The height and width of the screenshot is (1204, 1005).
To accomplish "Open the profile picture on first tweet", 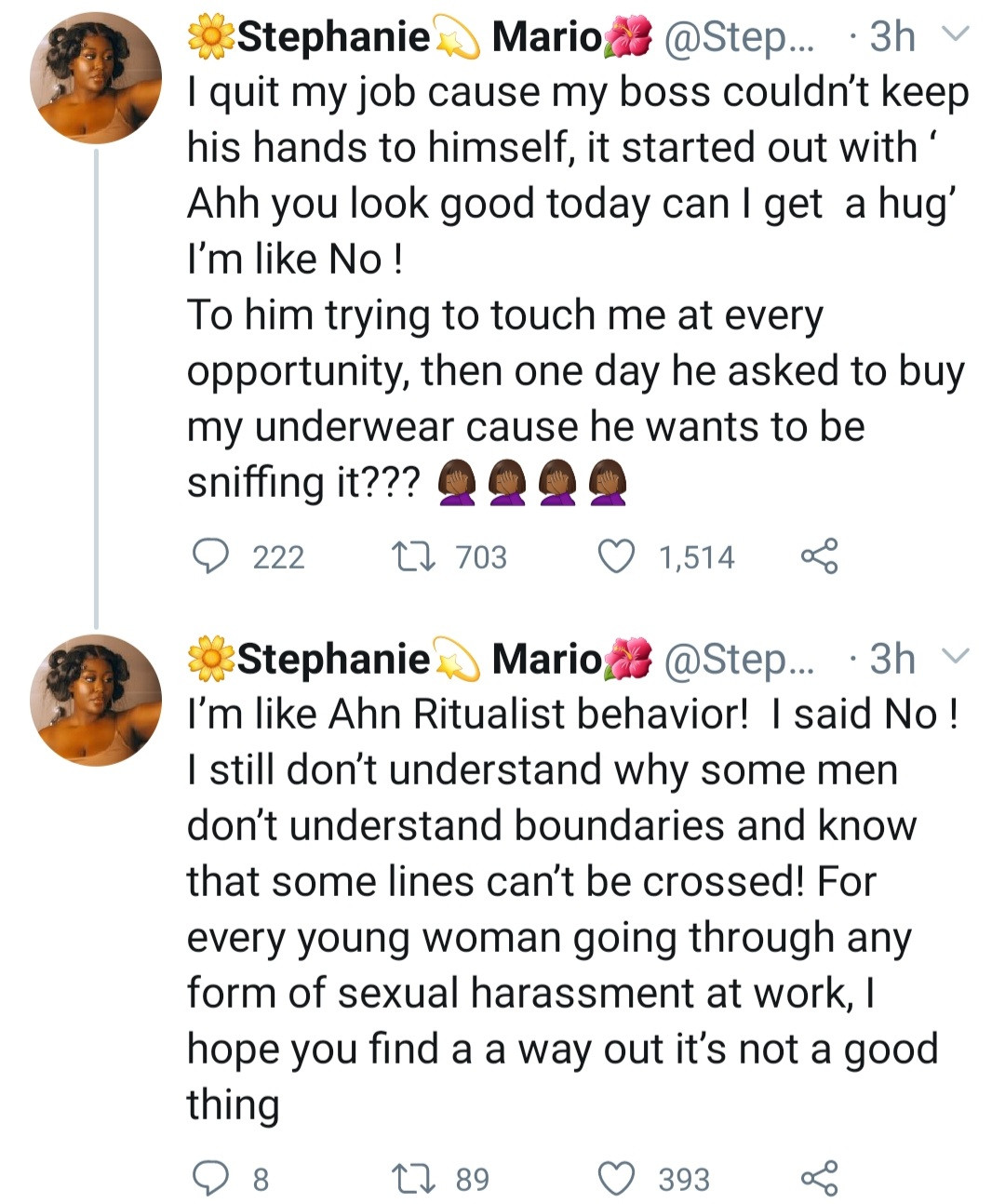I will click(95, 78).
